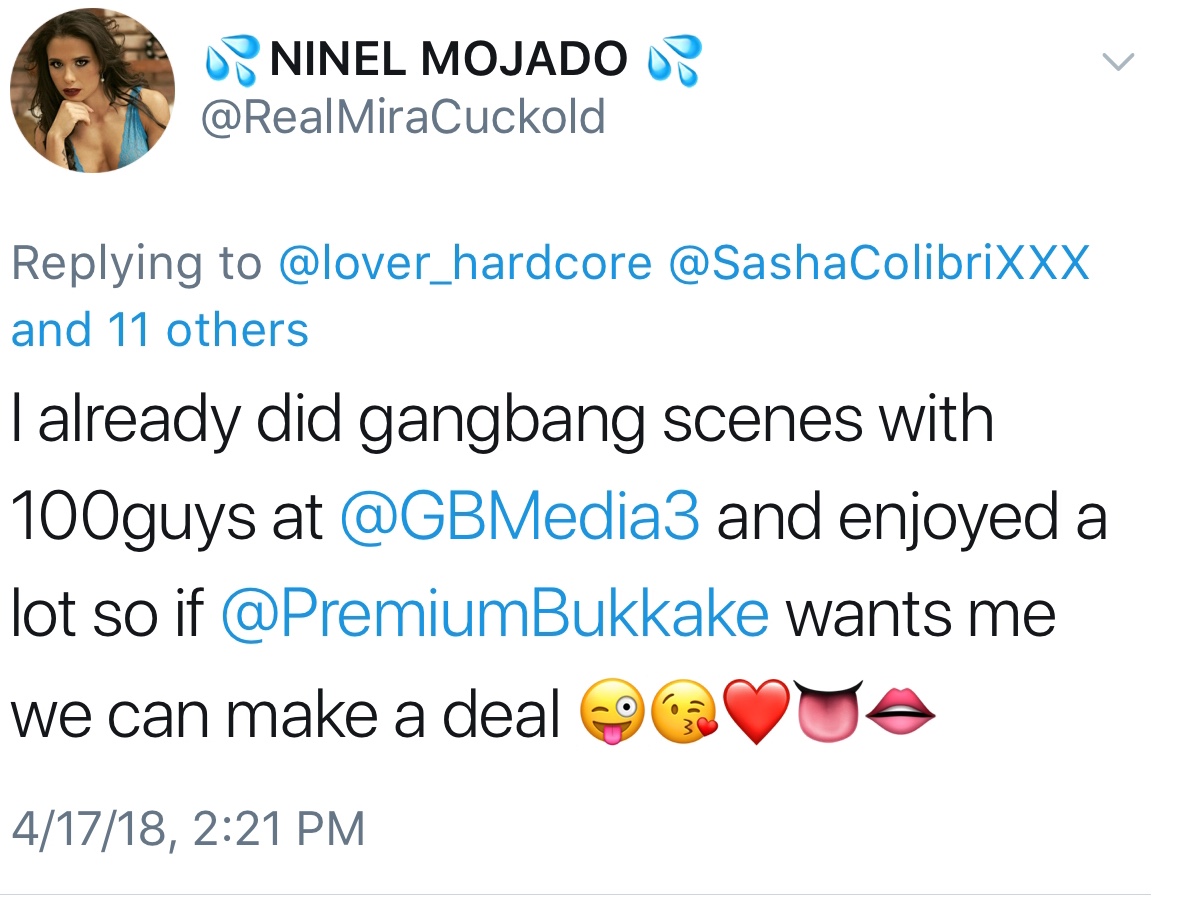Click the winking tongue-out face emoji
The image size is (1177, 902).
tap(610, 714)
